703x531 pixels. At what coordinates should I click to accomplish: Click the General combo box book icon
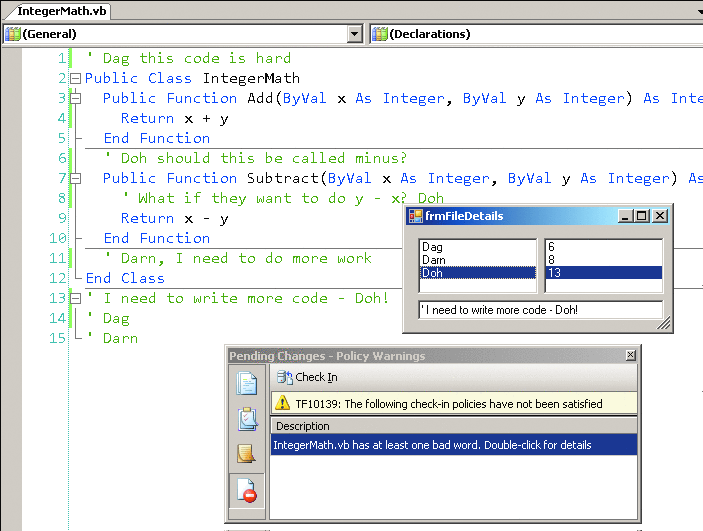[13, 34]
